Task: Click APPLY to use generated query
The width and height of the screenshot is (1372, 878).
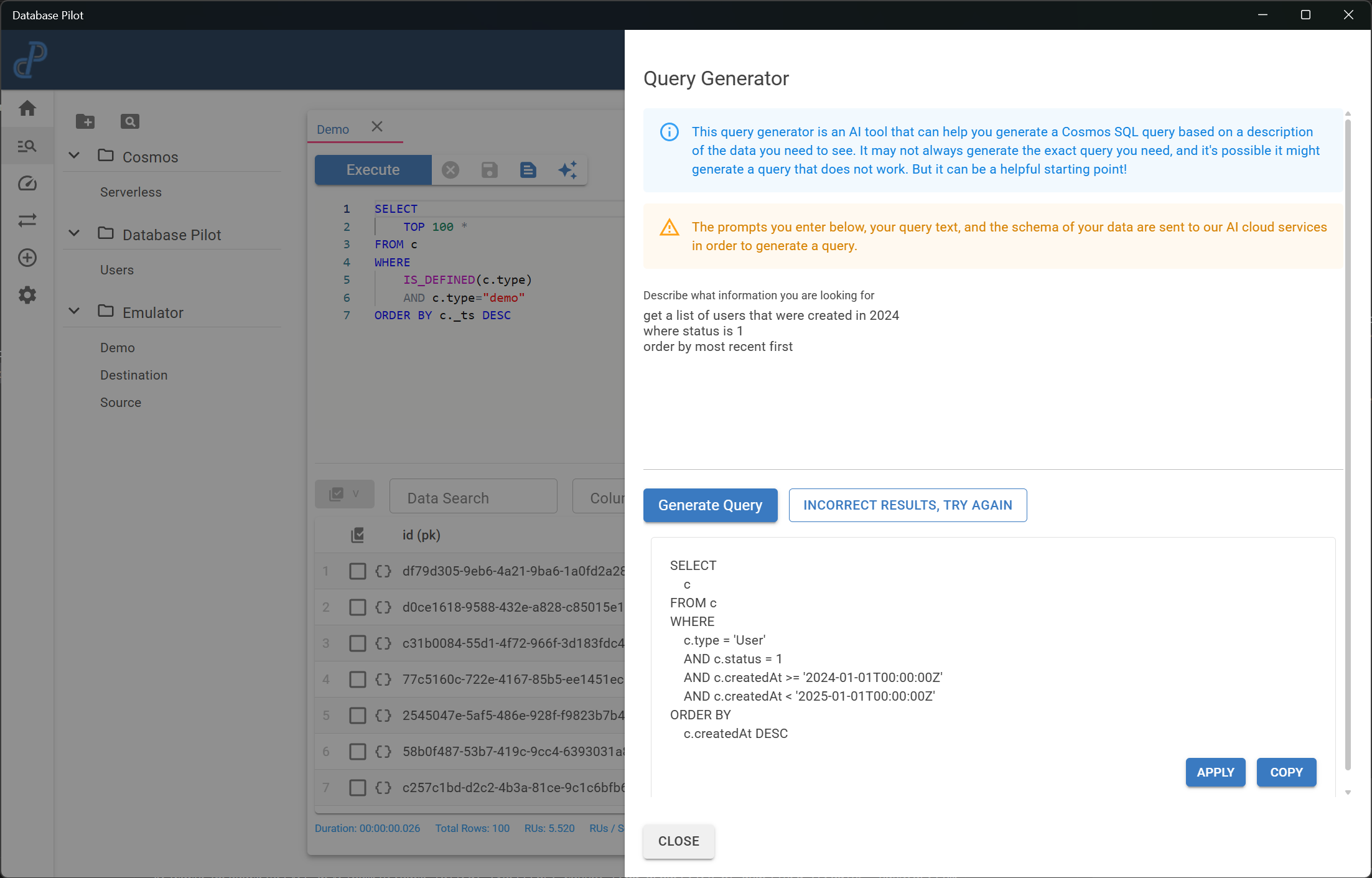Action: 1215,772
